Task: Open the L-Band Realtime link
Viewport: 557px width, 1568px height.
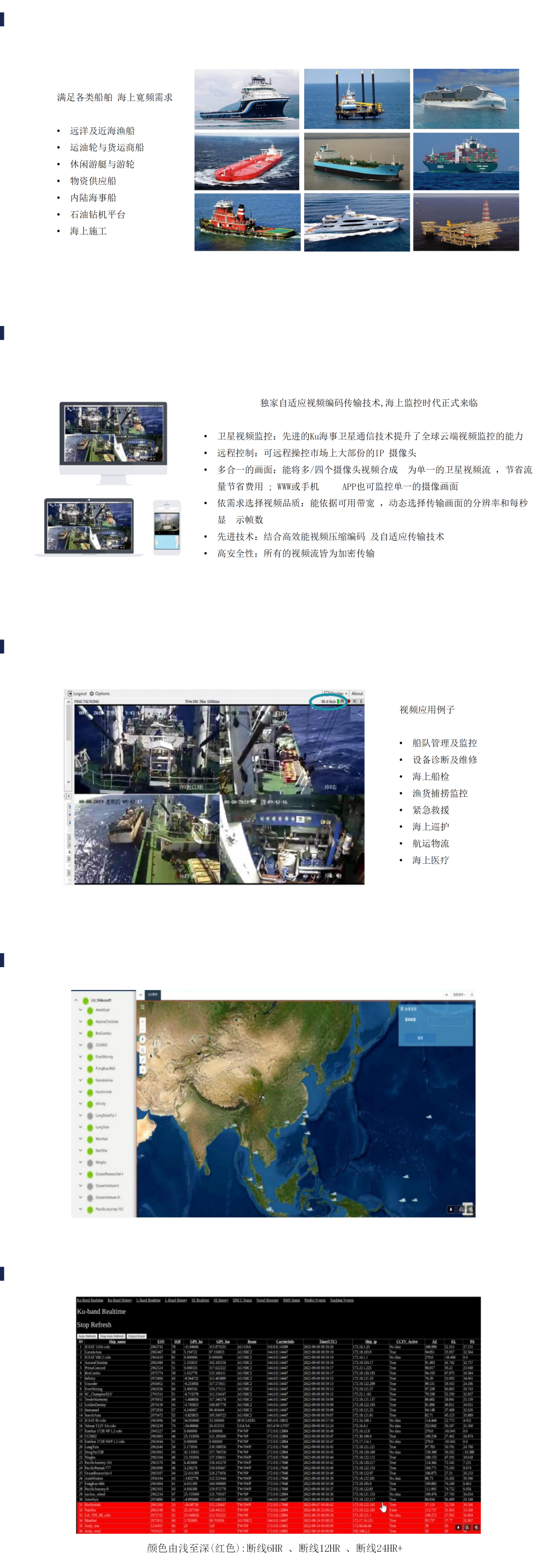Action: point(148,1301)
